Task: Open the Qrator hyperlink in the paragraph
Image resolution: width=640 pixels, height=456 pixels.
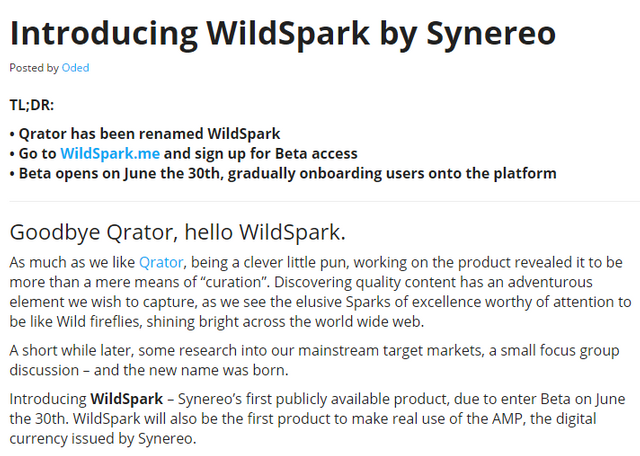Action: 160,262
